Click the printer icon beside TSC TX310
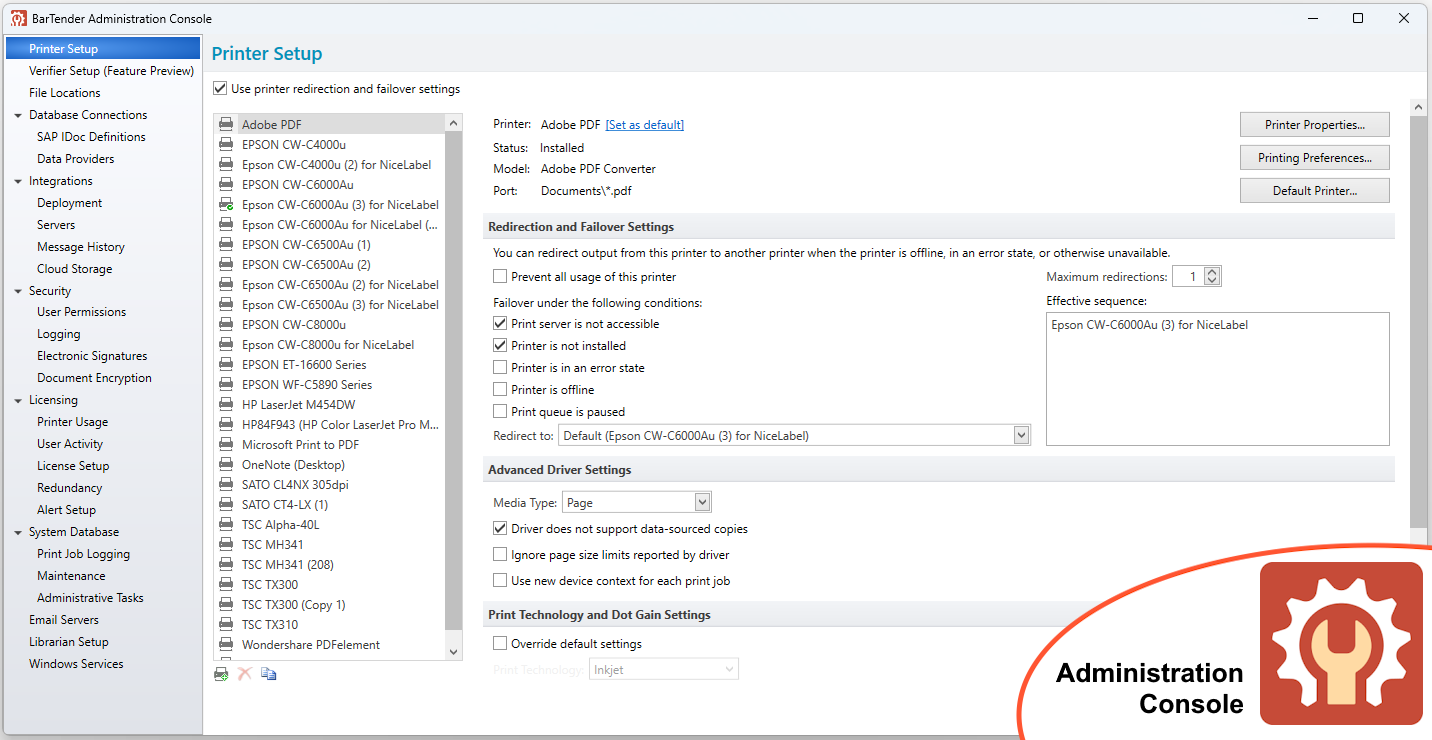The height and width of the screenshot is (740, 1432). pyautogui.click(x=226, y=625)
